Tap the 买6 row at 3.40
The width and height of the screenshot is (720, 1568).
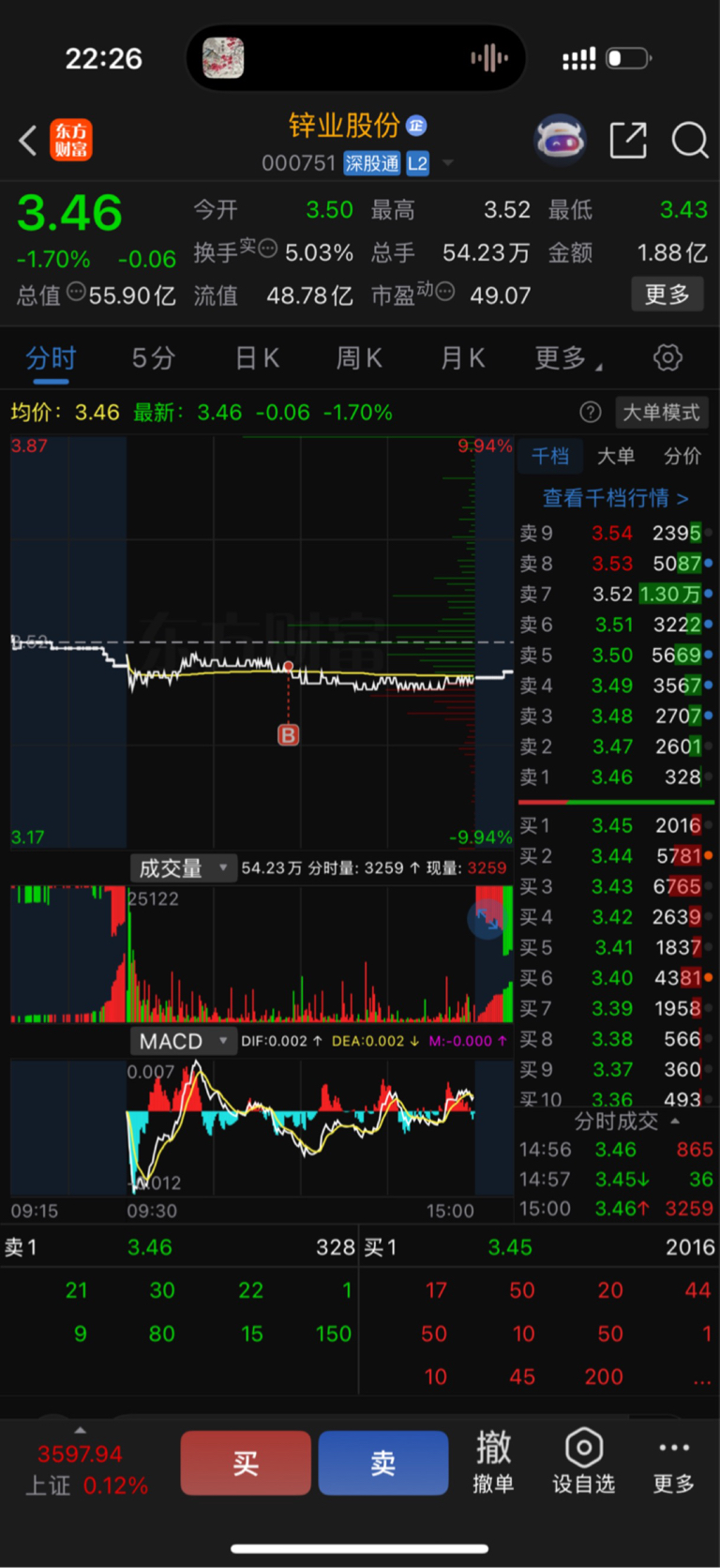(x=616, y=978)
